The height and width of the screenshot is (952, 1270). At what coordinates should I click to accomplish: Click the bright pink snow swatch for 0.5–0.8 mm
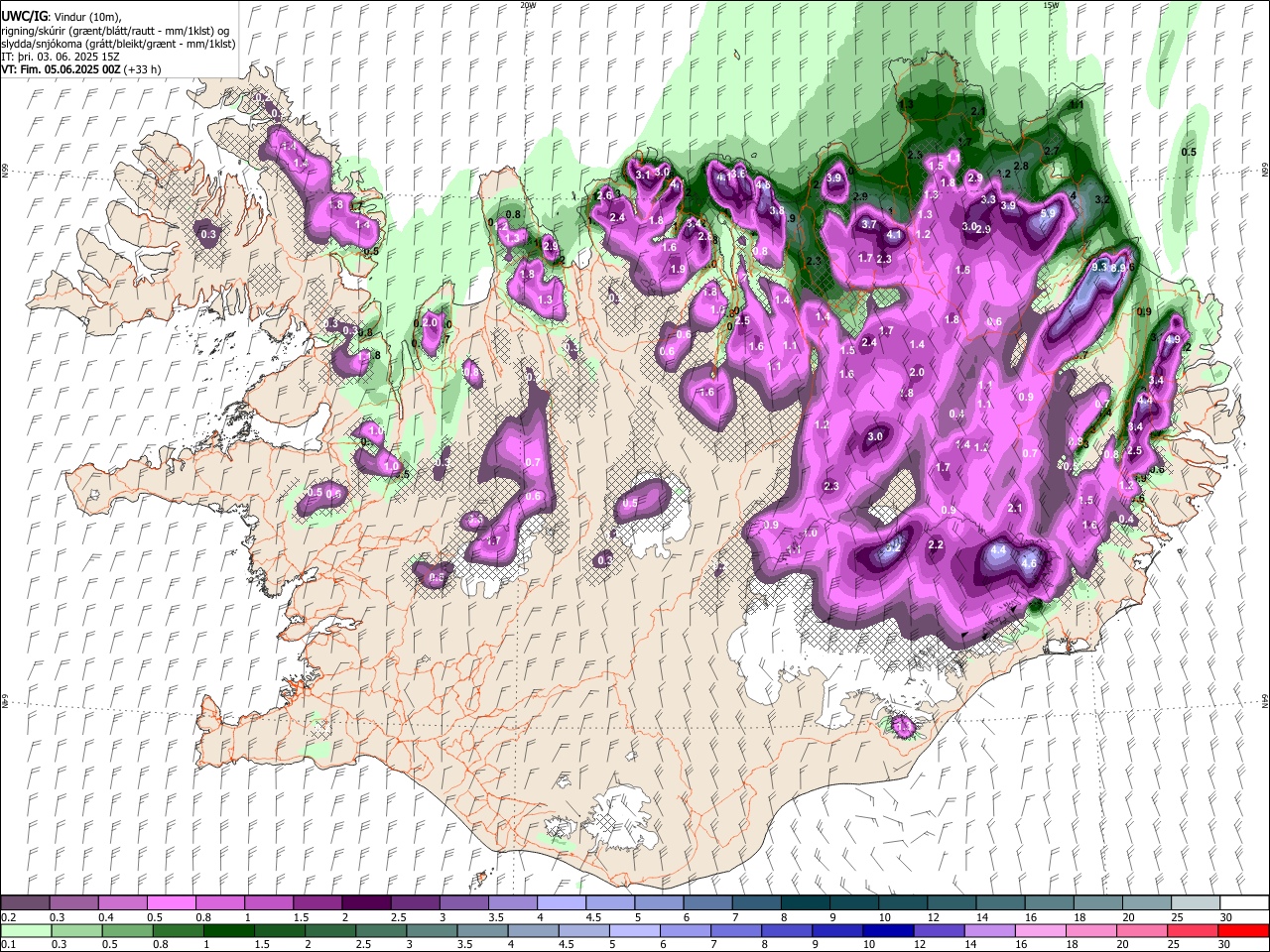click(x=172, y=902)
